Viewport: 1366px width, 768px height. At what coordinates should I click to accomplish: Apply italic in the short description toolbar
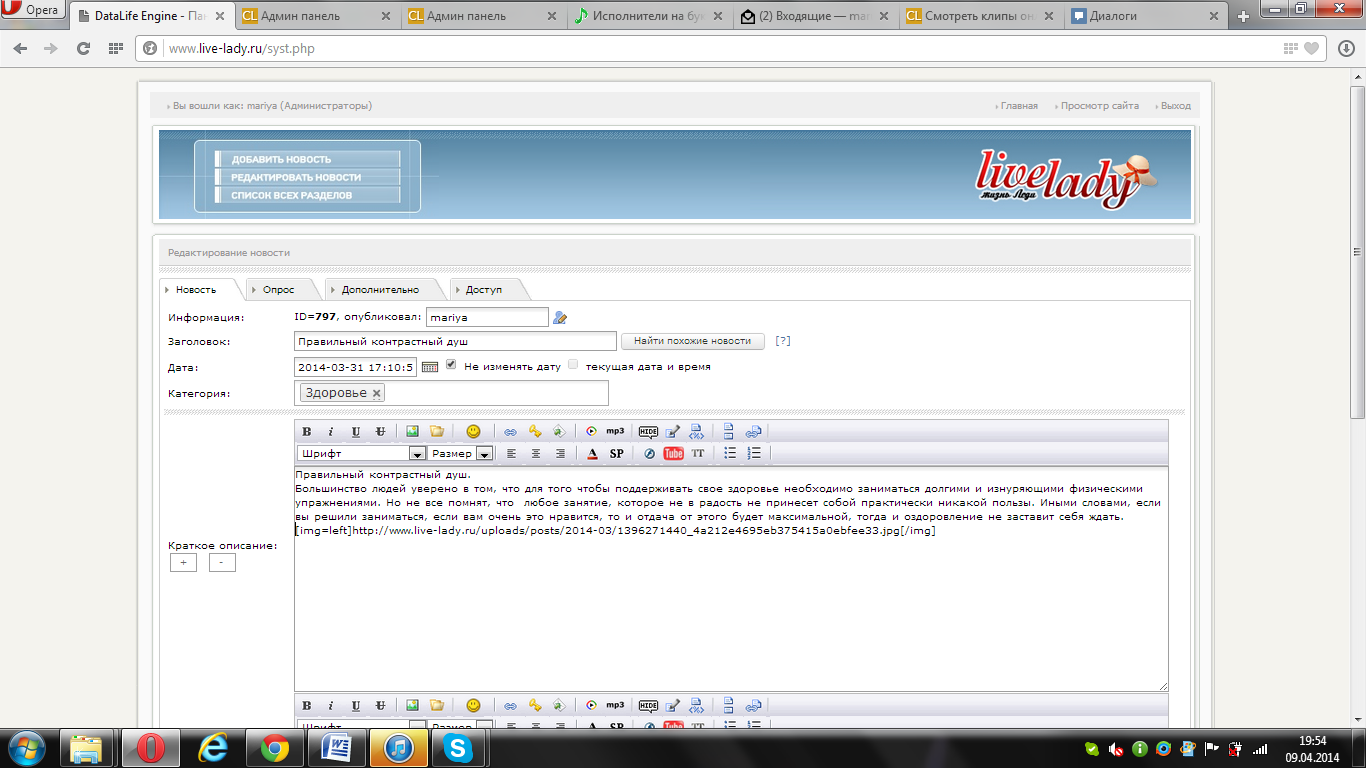(x=331, y=431)
